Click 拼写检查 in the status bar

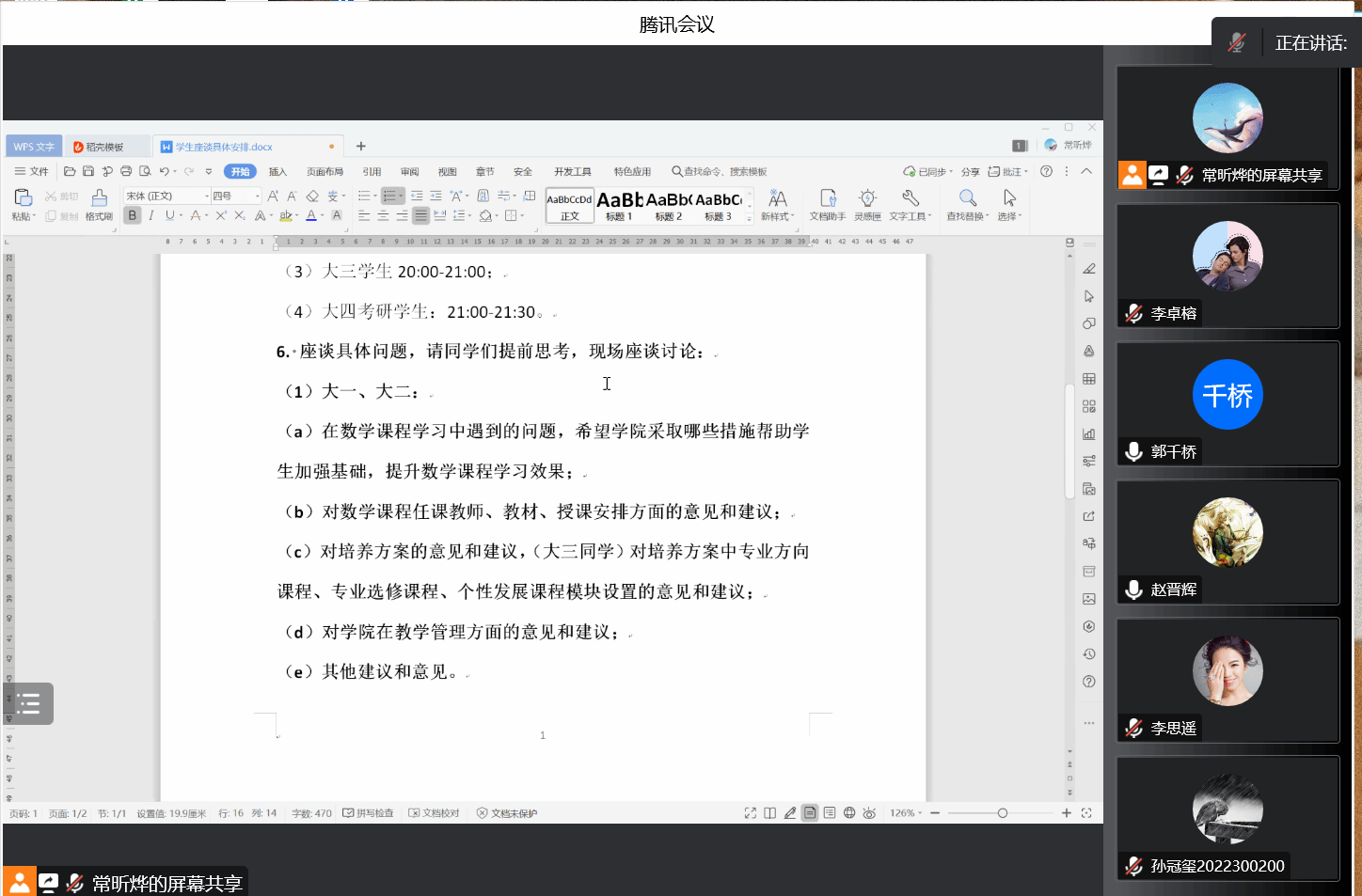369,813
